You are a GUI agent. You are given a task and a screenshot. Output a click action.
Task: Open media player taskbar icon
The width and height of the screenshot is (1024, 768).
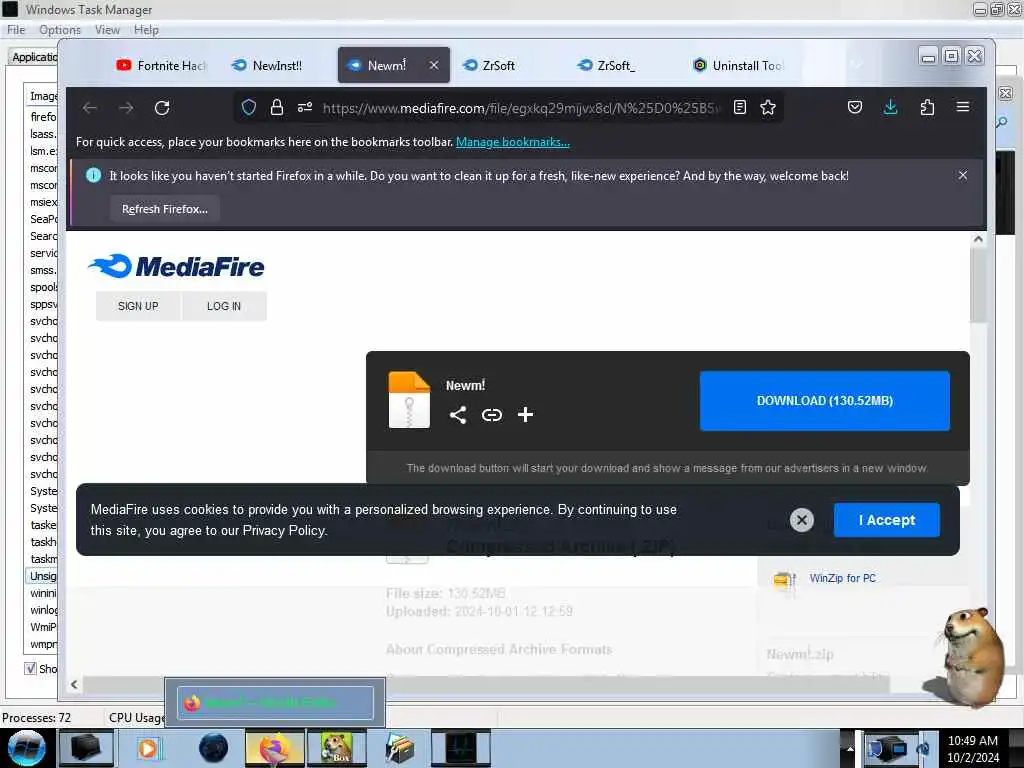148,748
